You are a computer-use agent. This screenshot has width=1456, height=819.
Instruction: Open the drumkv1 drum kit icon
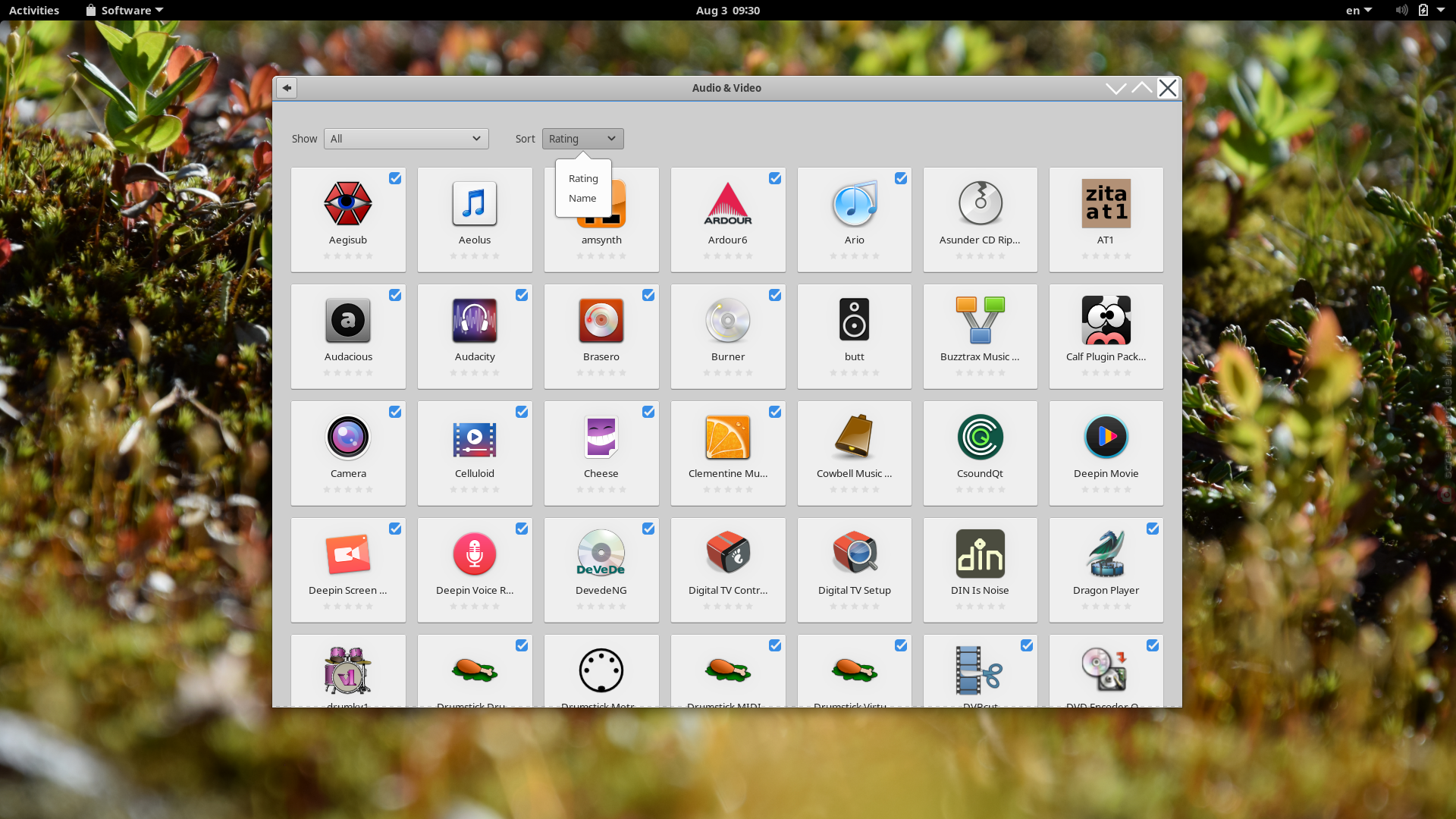click(x=348, y=670)
